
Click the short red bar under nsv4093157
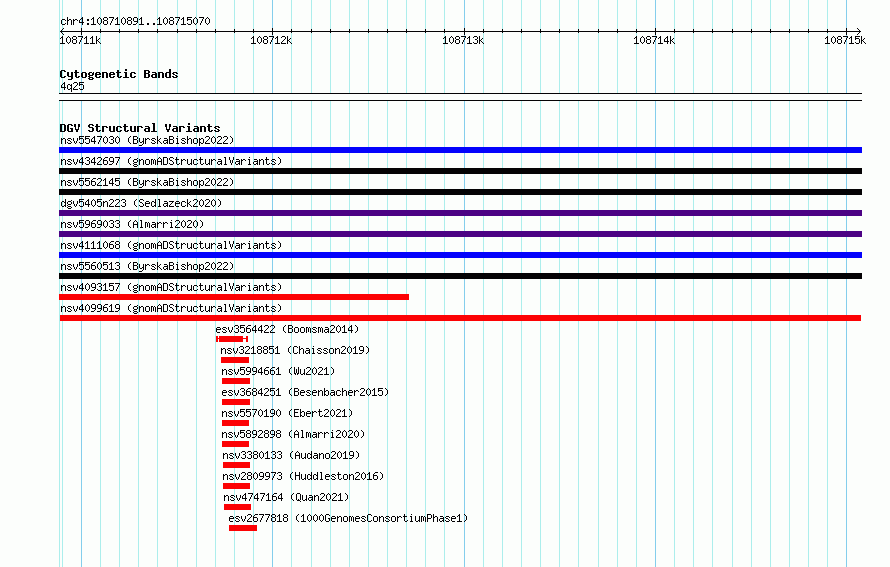[234, 297]
